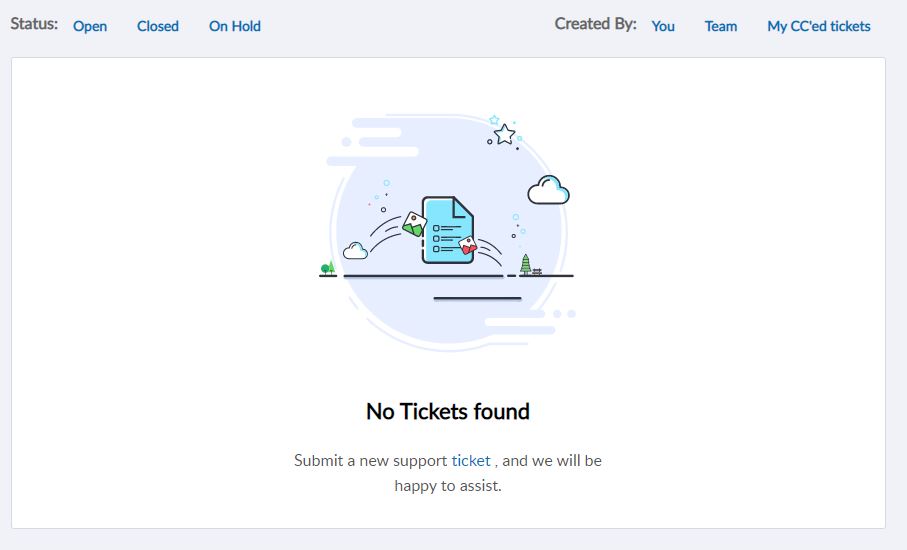The image size is (907, 550).
Task: Click the large star outline icon
Action: pos(505,134)
